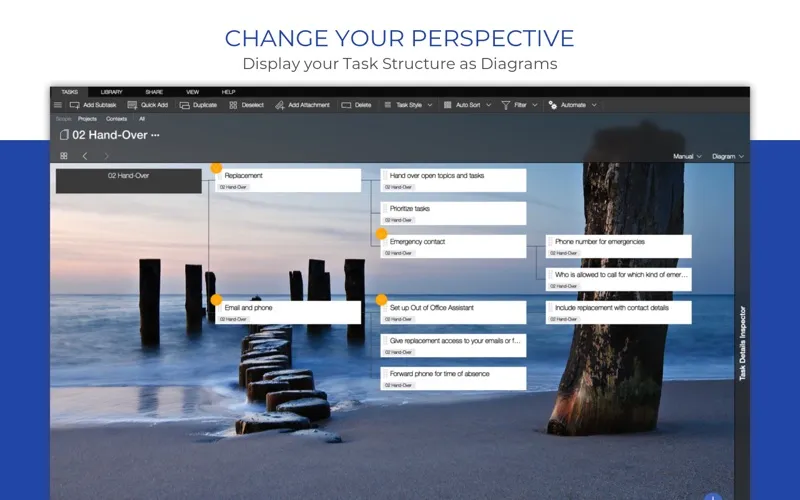Go forward with the right arrow
Viewport: 800px width, 500px height.
[106, 156]
